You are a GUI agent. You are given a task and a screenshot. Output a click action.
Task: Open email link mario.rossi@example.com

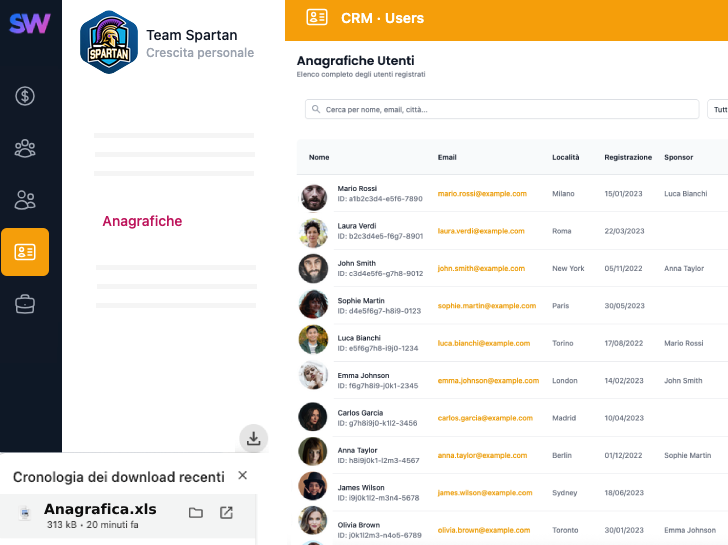482,194
